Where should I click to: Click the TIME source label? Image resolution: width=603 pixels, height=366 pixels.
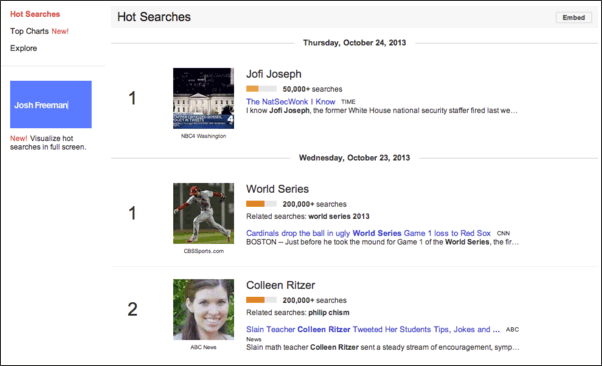[x=348, y=102]
